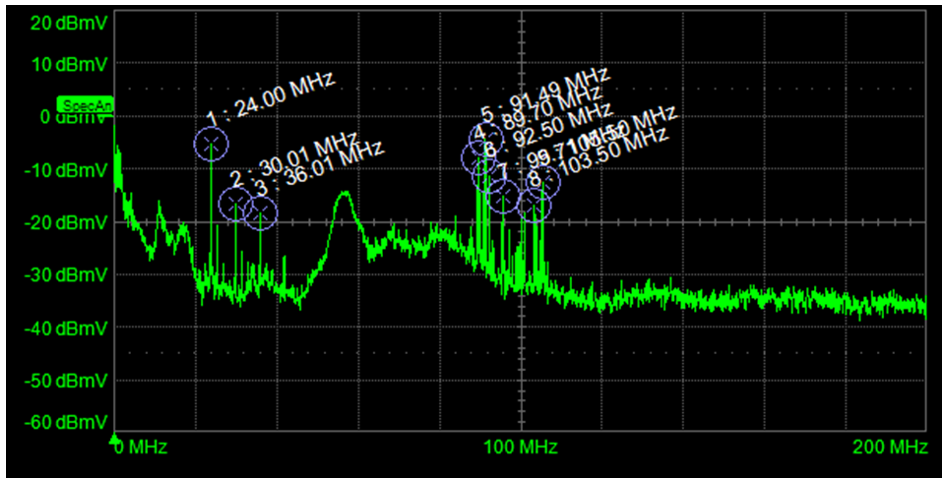Click the -20 dBmV reference level label
Screen dimensions: 945x483
(x=65, y=223)
